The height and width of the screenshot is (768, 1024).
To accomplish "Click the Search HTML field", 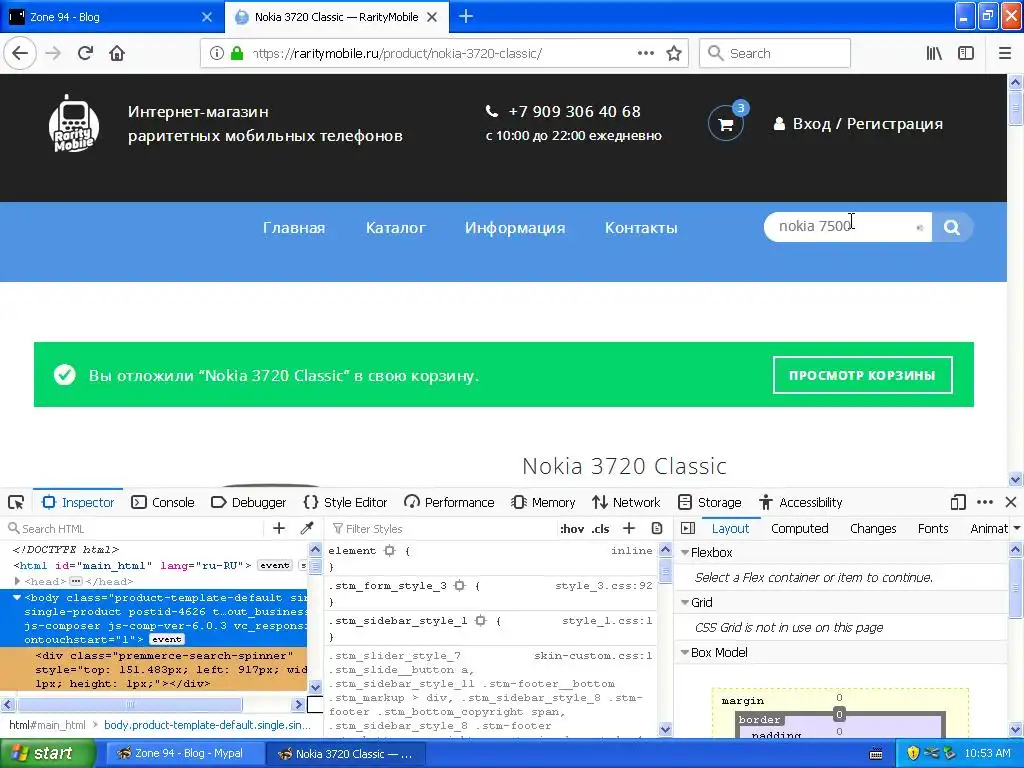I will point(134,528).
